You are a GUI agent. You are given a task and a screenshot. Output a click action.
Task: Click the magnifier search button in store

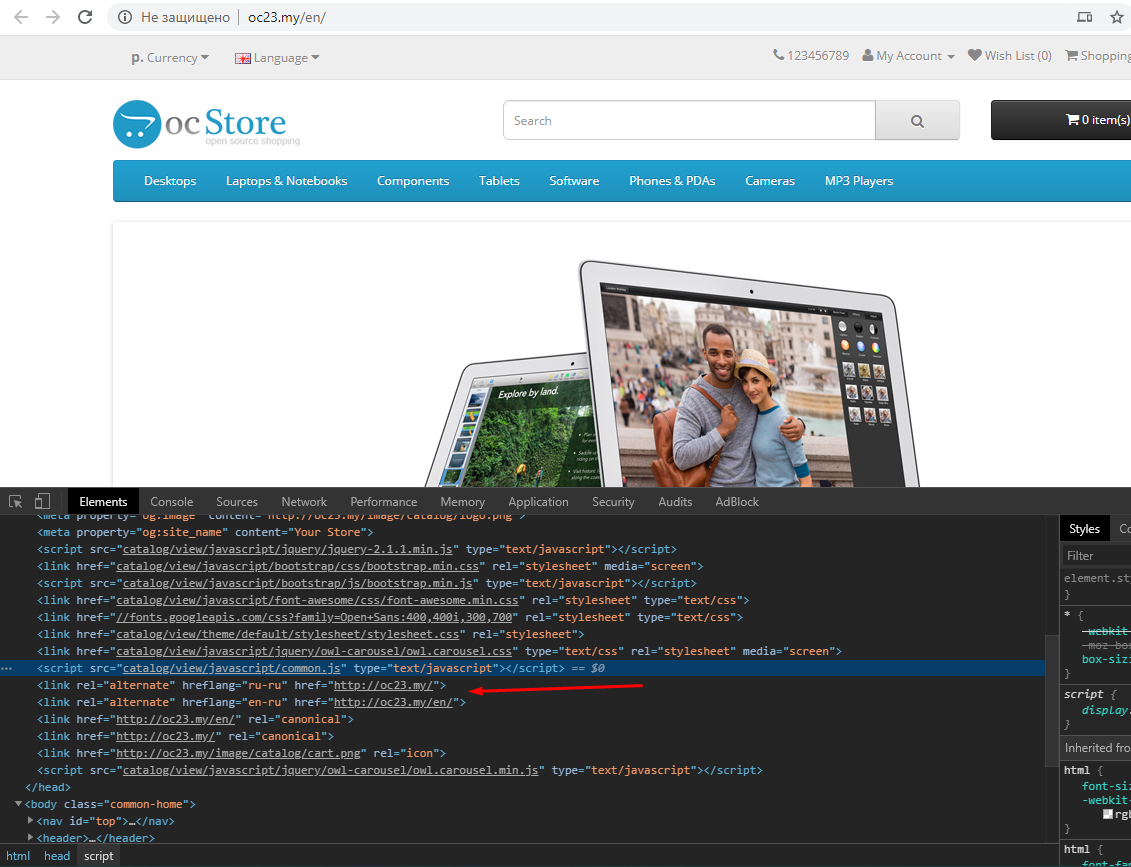[x=917, y=121]
